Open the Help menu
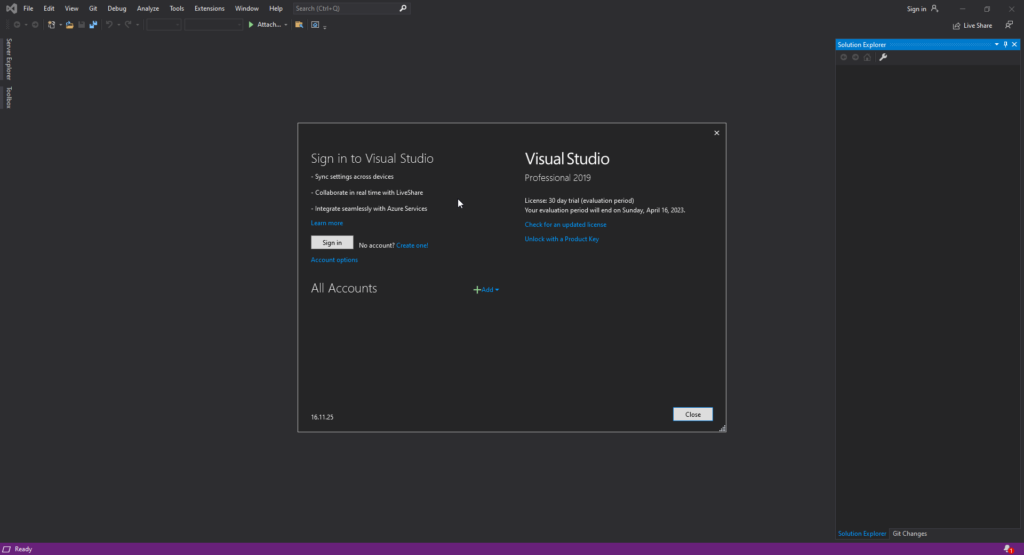 click(276, 8)
